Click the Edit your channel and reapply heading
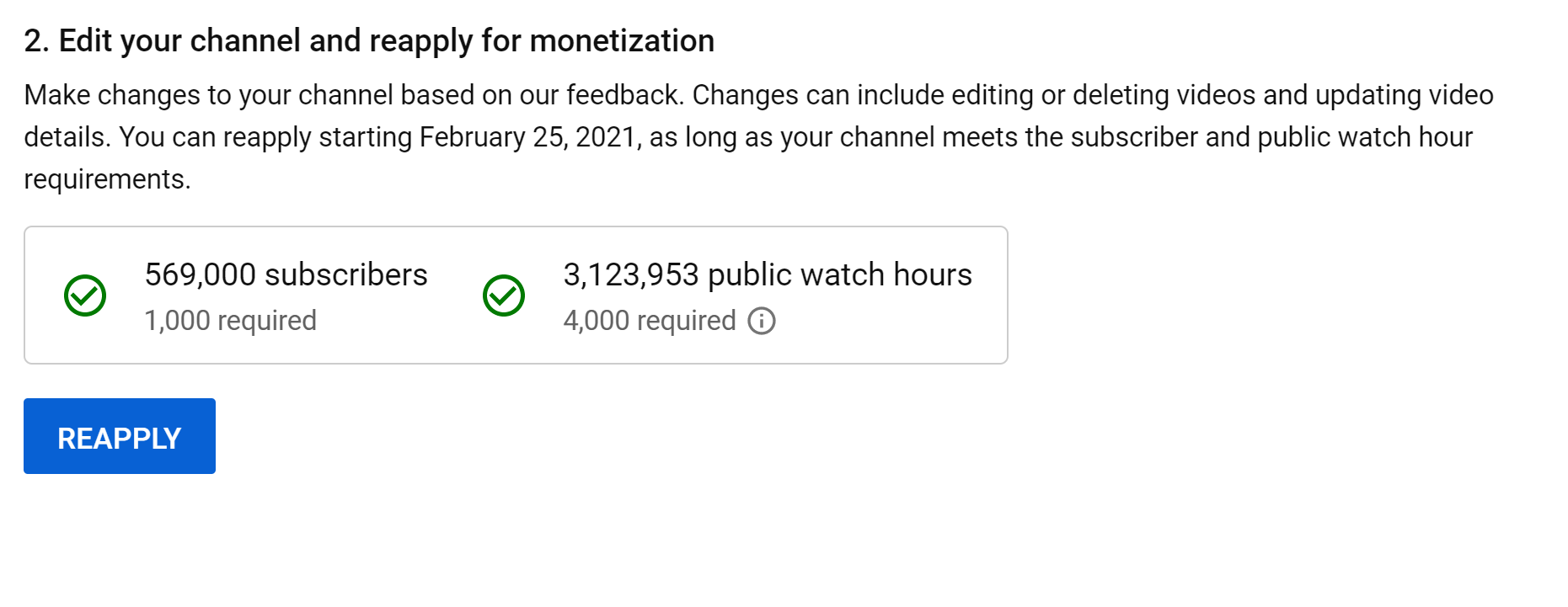 point(369,40)
